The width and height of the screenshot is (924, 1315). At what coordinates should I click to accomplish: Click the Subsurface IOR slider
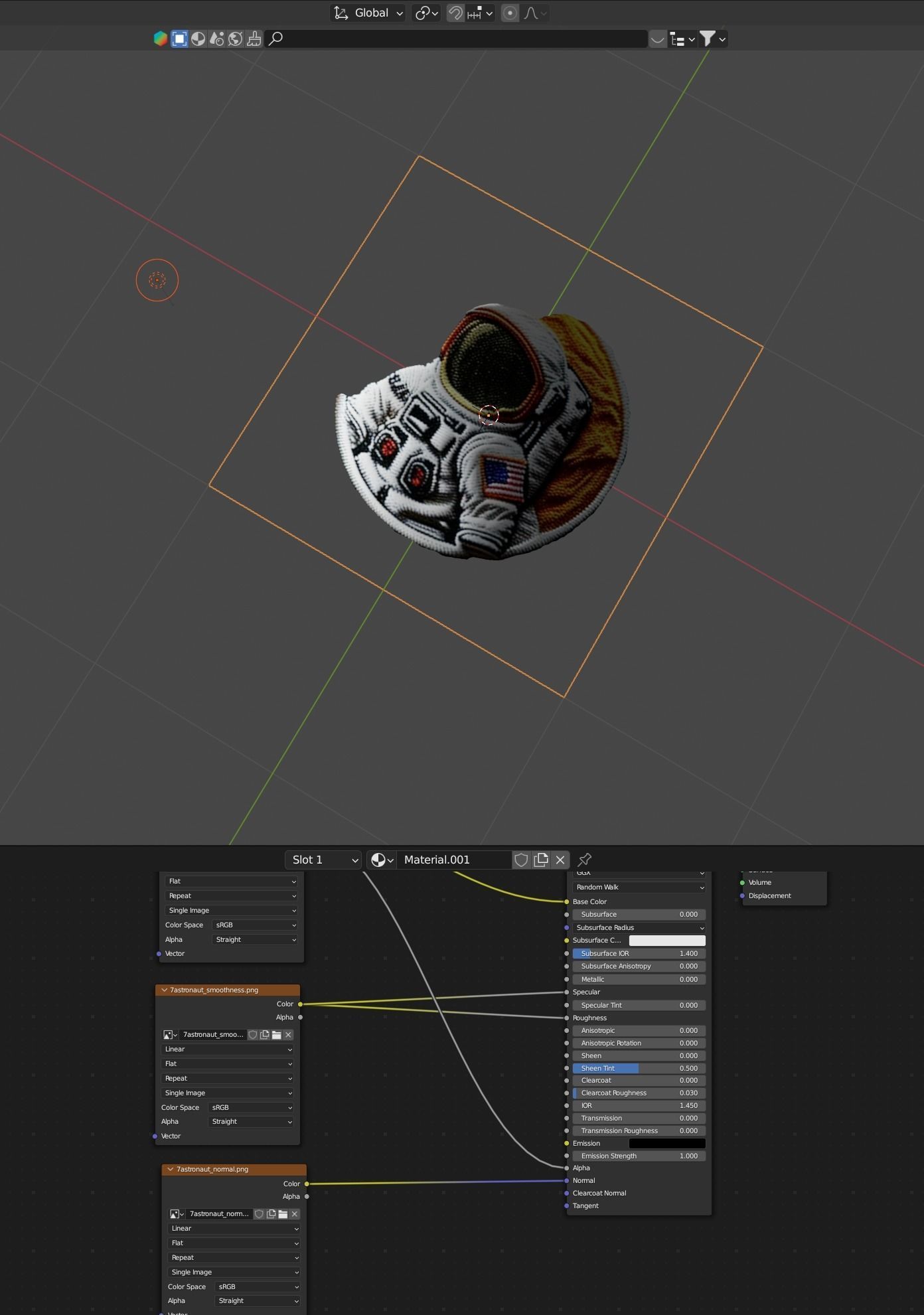click(639, 953)
